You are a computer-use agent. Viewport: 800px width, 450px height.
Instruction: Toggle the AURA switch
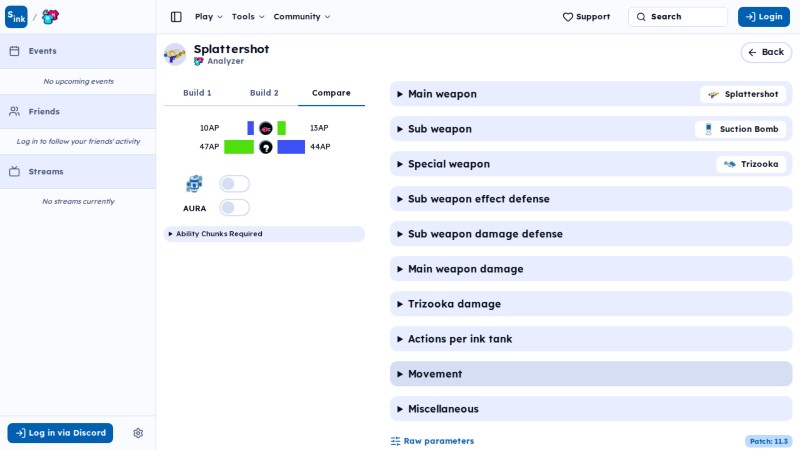235,208
